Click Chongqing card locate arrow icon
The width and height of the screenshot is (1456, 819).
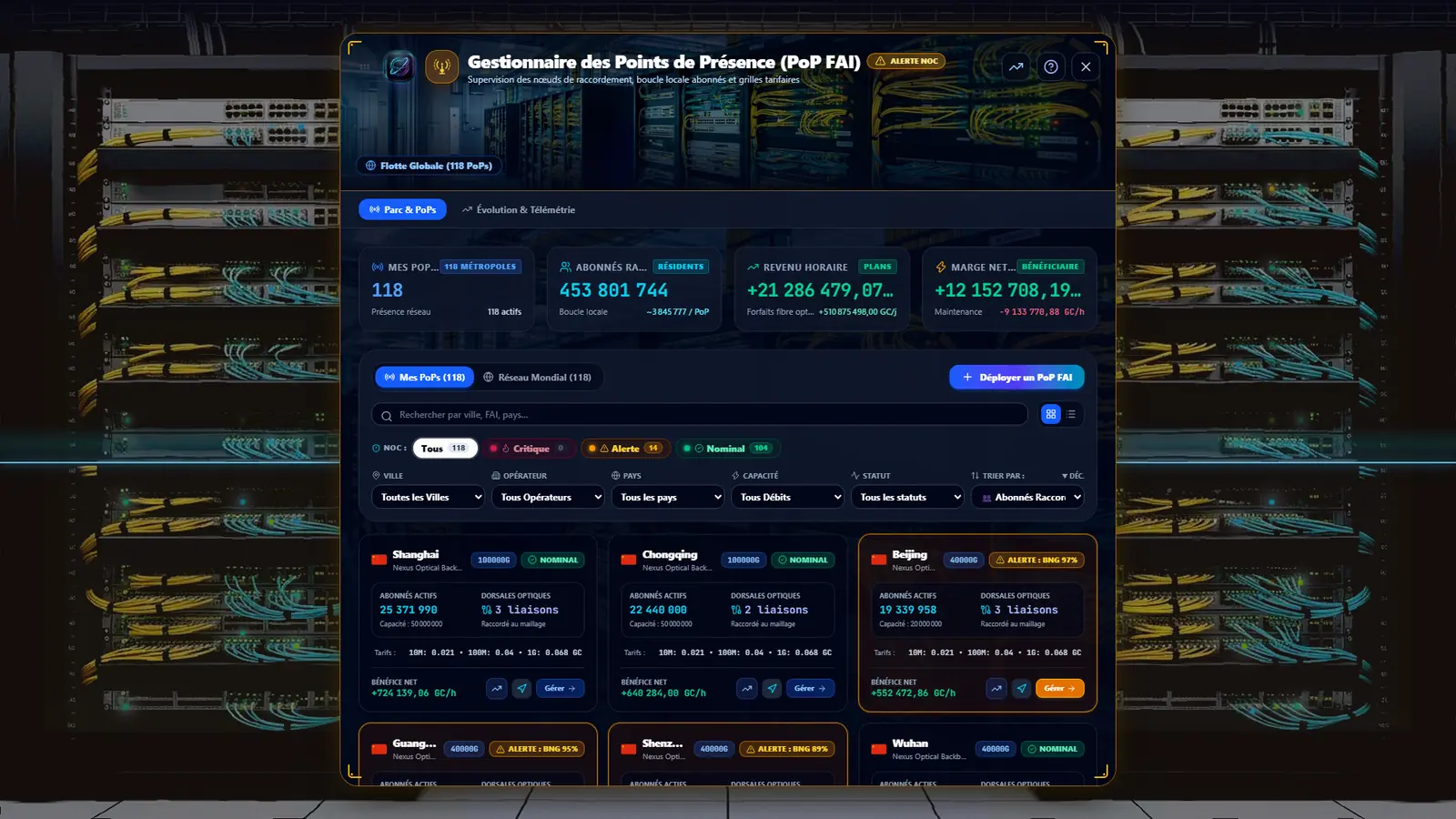click(x=773, y=688)
